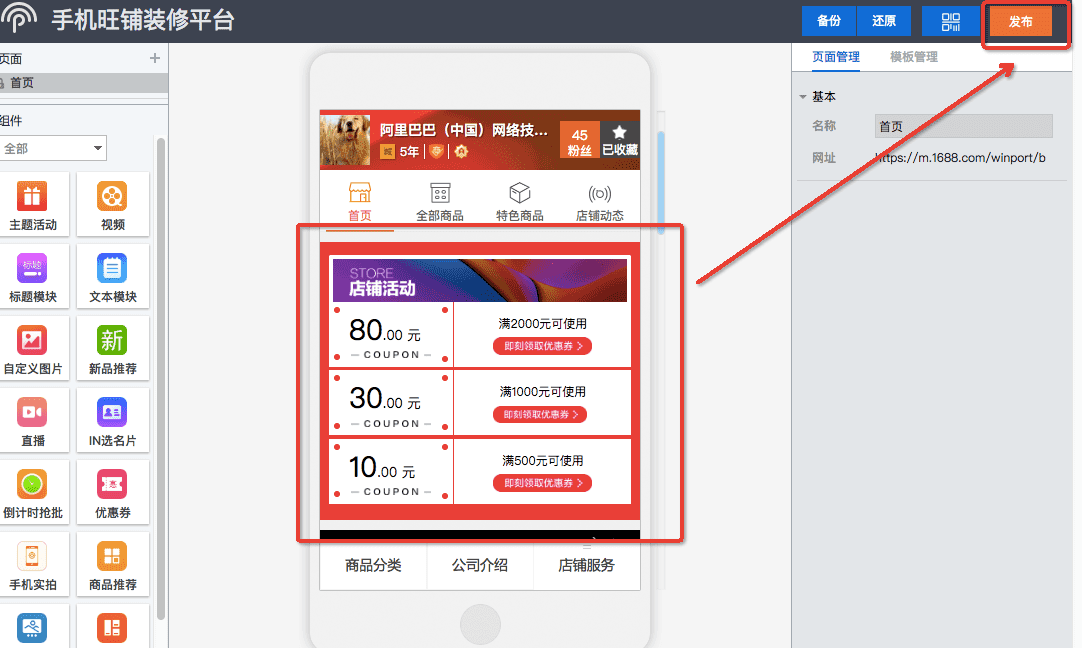Viewport: 1082px width, 648px height.
Task: Click the 备份 backup button
Action: click(x=829, y=21)
